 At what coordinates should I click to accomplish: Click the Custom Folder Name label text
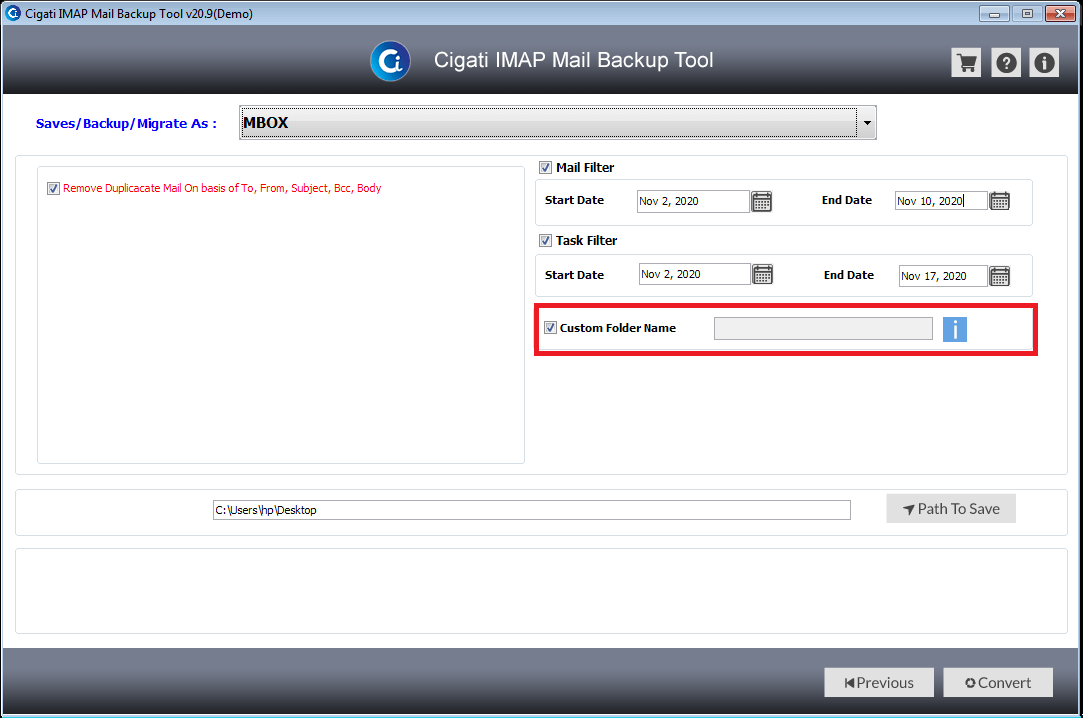pos(617,328)
